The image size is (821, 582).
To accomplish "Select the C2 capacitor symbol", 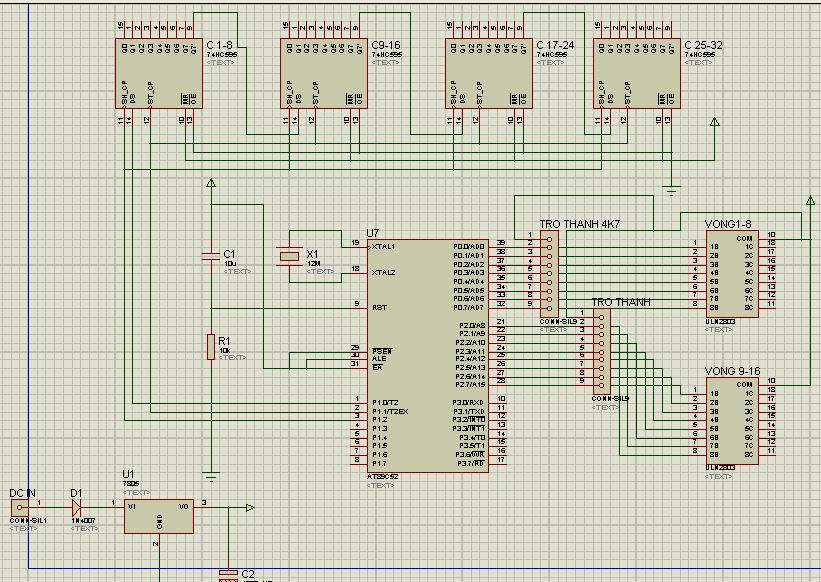I will click(228, 576).
